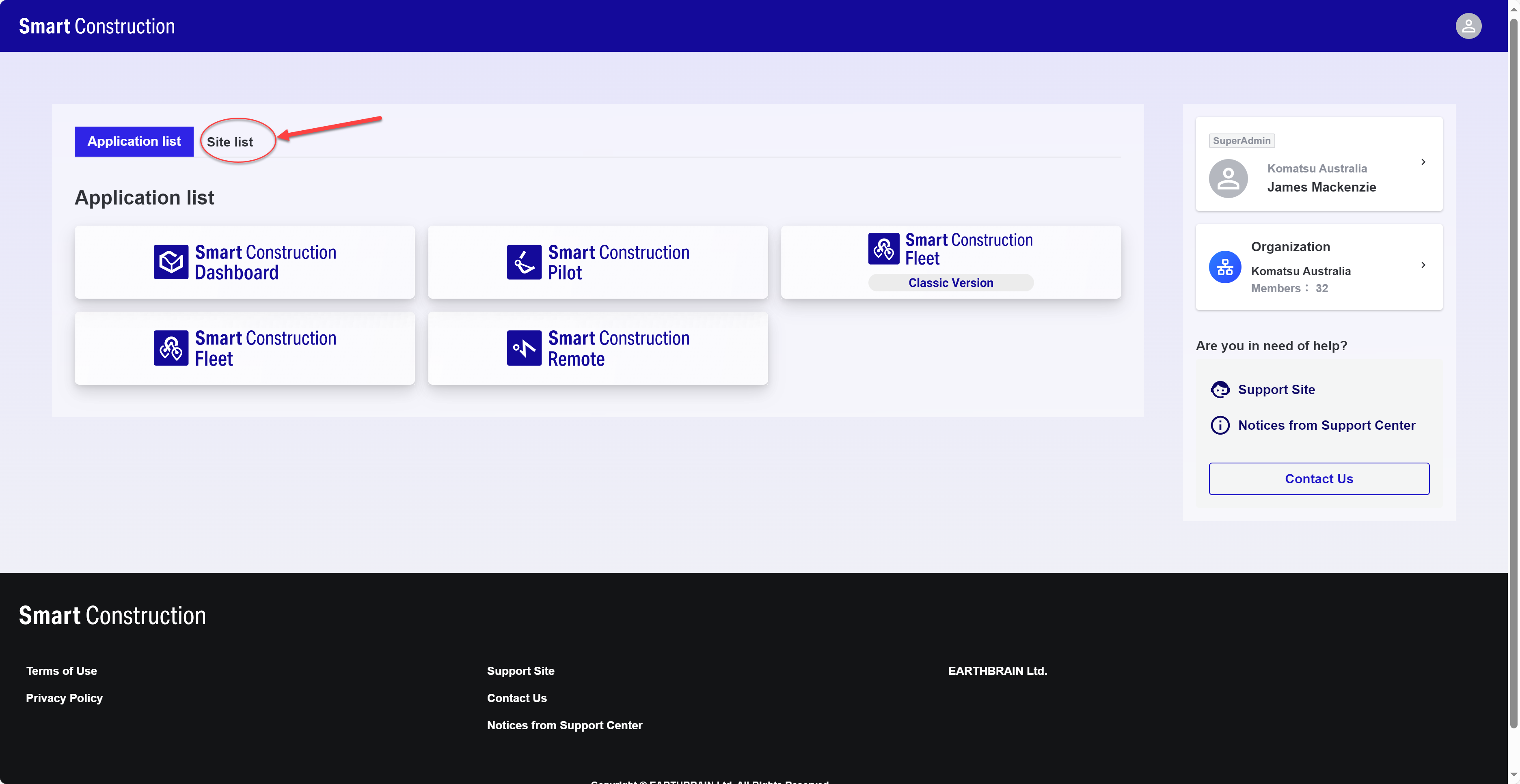Click the Members: 32 count text

pyautogui.click(x=1289, y=288)
